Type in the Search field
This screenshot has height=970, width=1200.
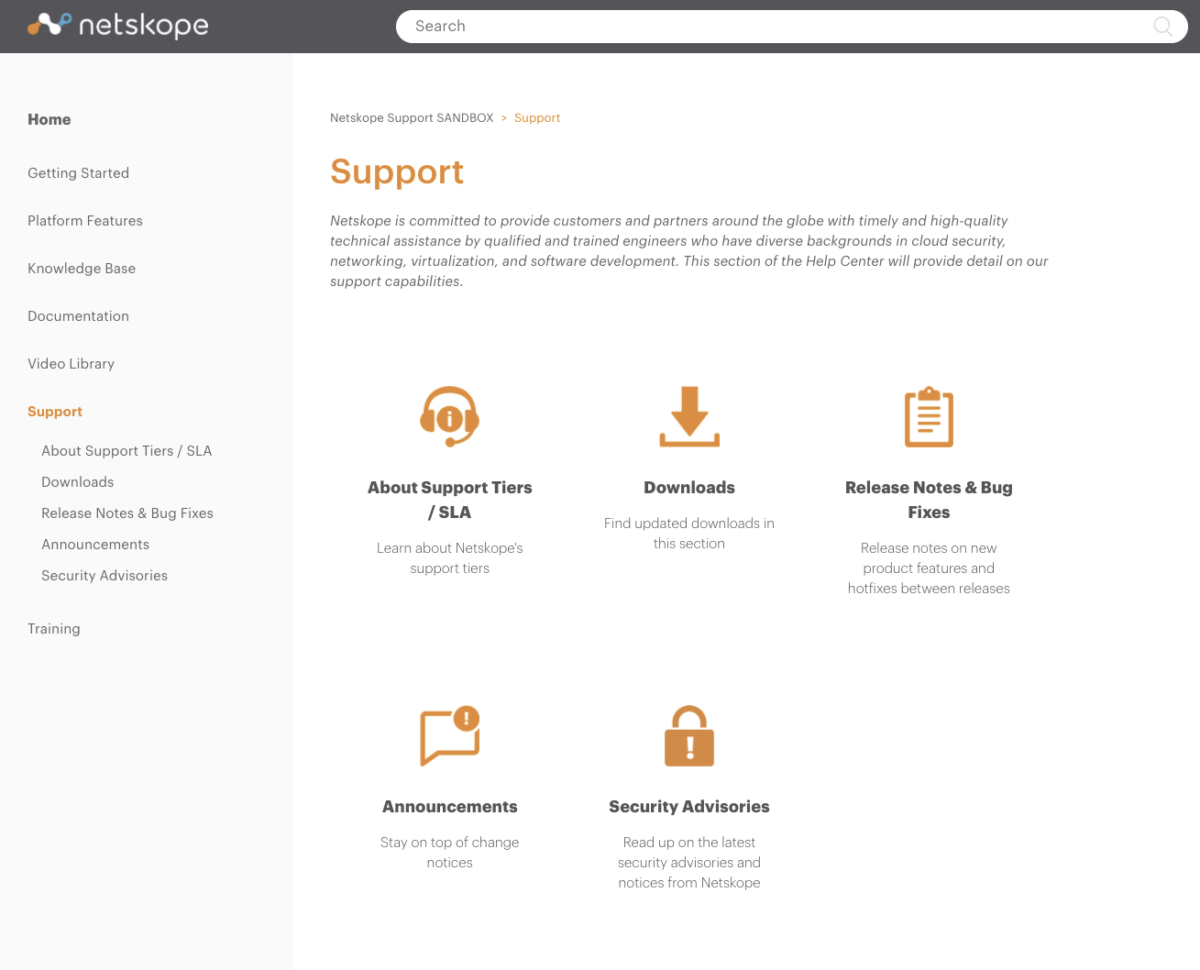(x=780, y=27)
